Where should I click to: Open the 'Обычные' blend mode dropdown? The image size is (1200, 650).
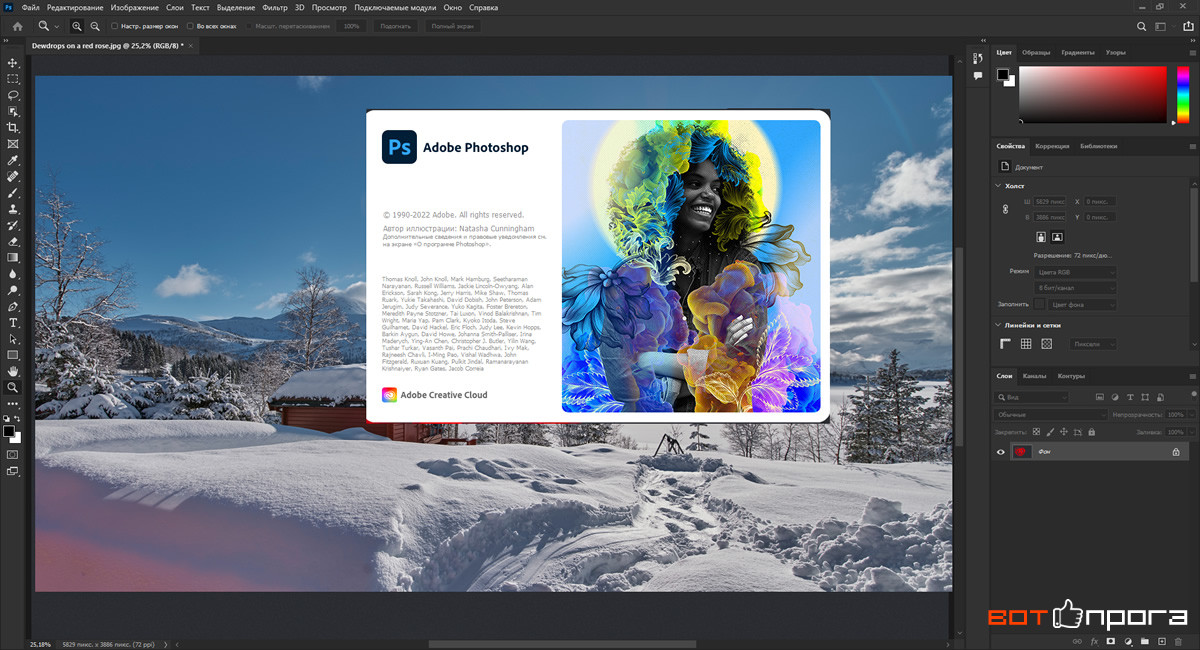point(1051,414)
